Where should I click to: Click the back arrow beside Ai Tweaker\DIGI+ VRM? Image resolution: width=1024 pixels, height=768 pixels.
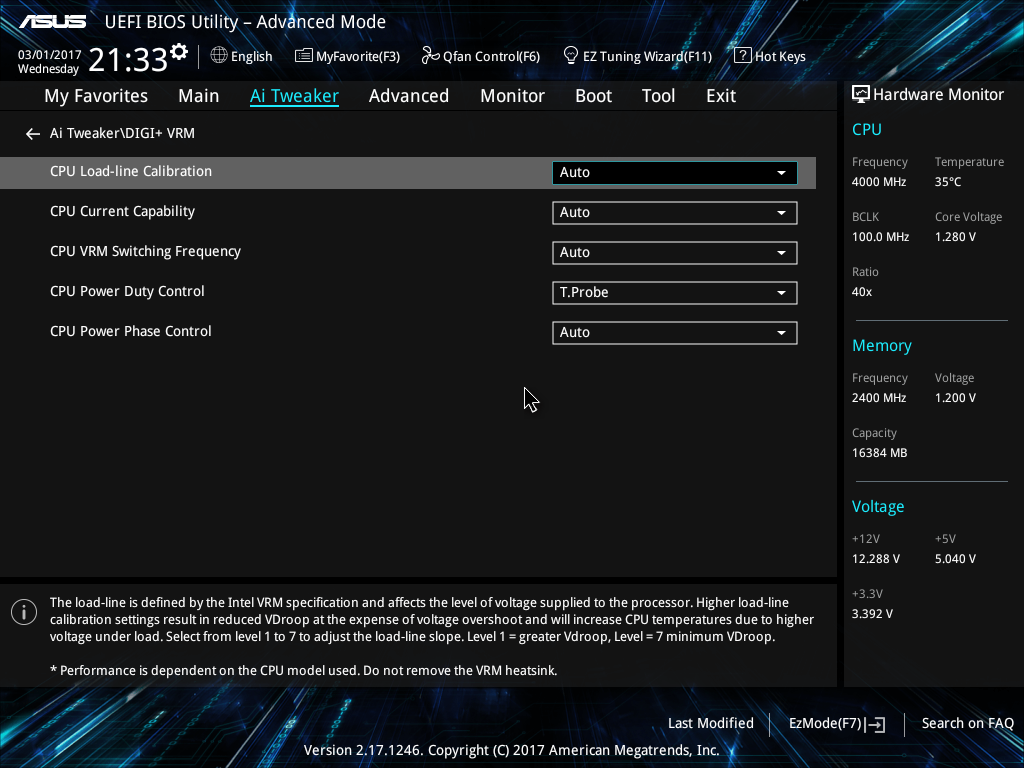point(33,134)
